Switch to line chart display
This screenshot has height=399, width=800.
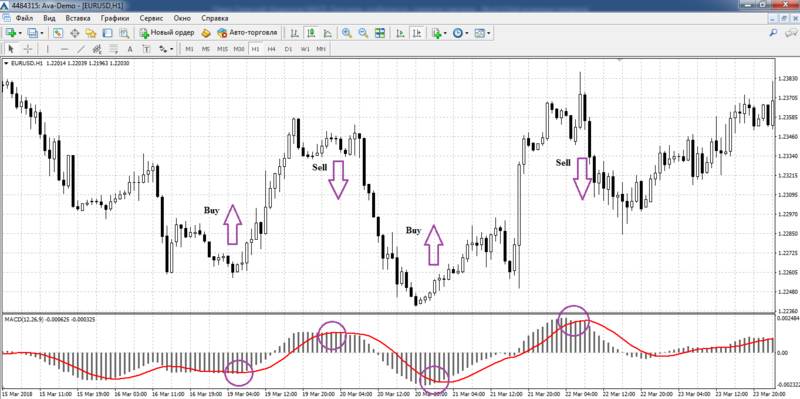point(327,33)
